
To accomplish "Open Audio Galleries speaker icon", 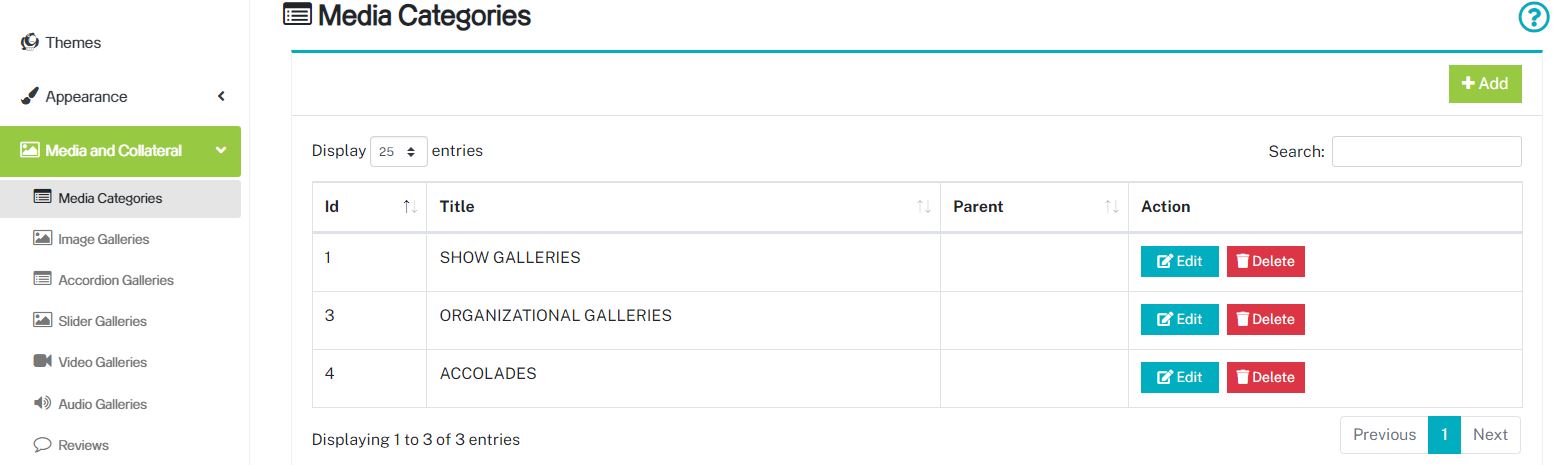I will [42, 403].
